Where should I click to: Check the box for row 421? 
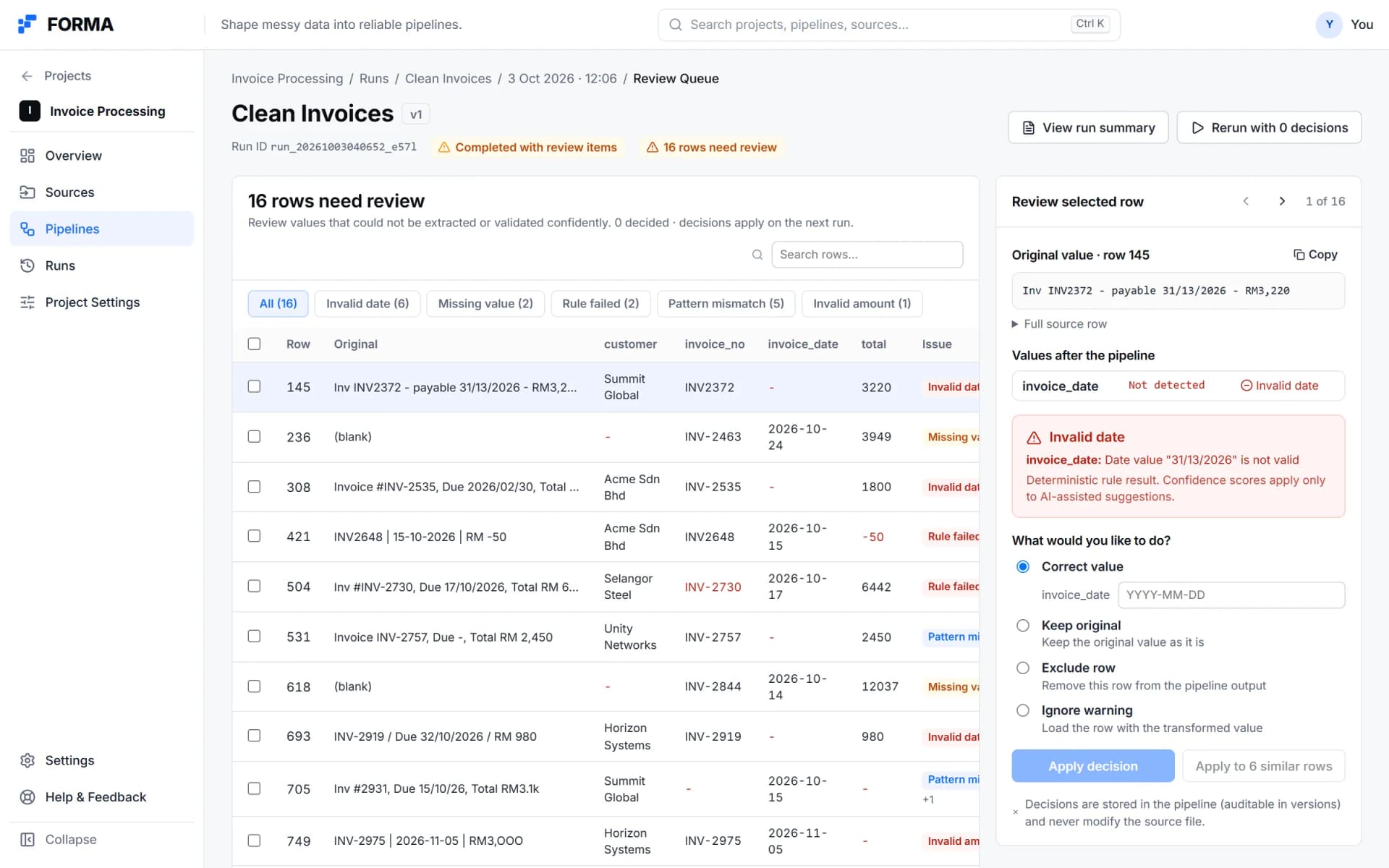point(254,536)
